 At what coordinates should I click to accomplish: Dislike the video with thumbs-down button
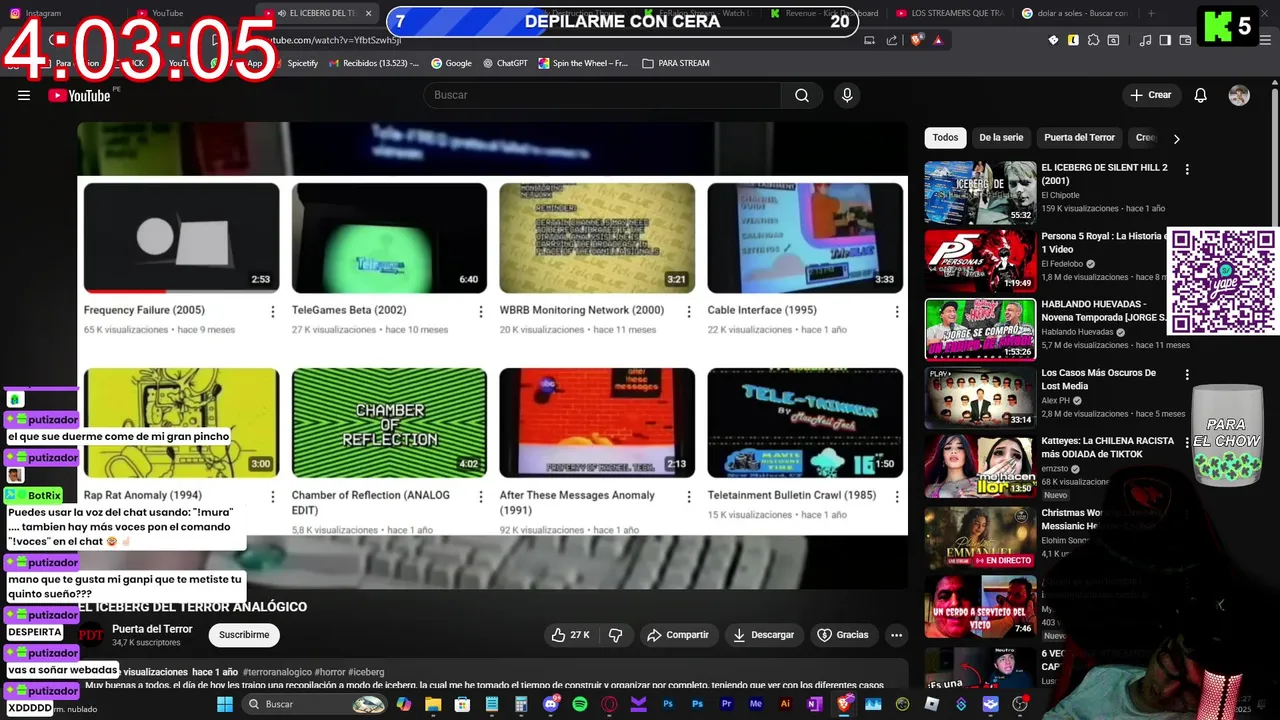point(616,635)
